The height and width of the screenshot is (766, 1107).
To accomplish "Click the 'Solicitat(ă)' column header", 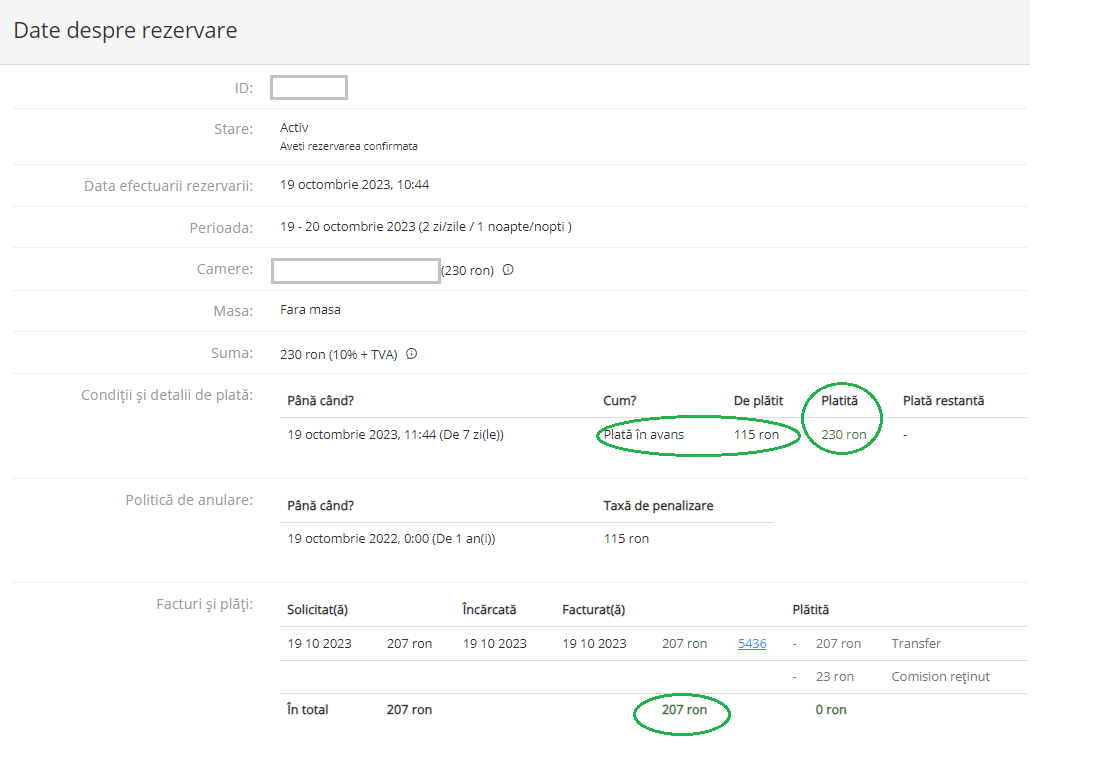I will coord(317,610).
